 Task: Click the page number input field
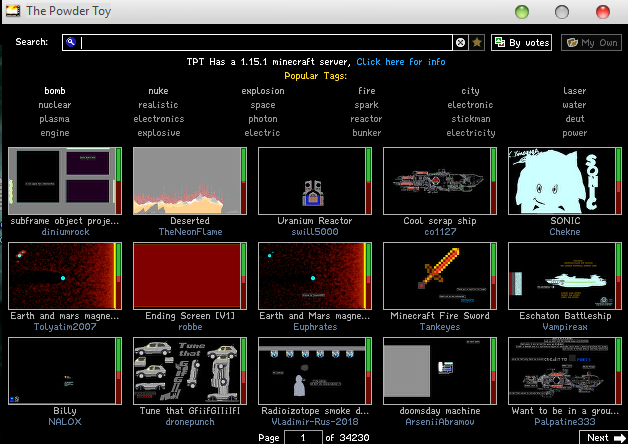pyautogui.click(x=303, y=438)
